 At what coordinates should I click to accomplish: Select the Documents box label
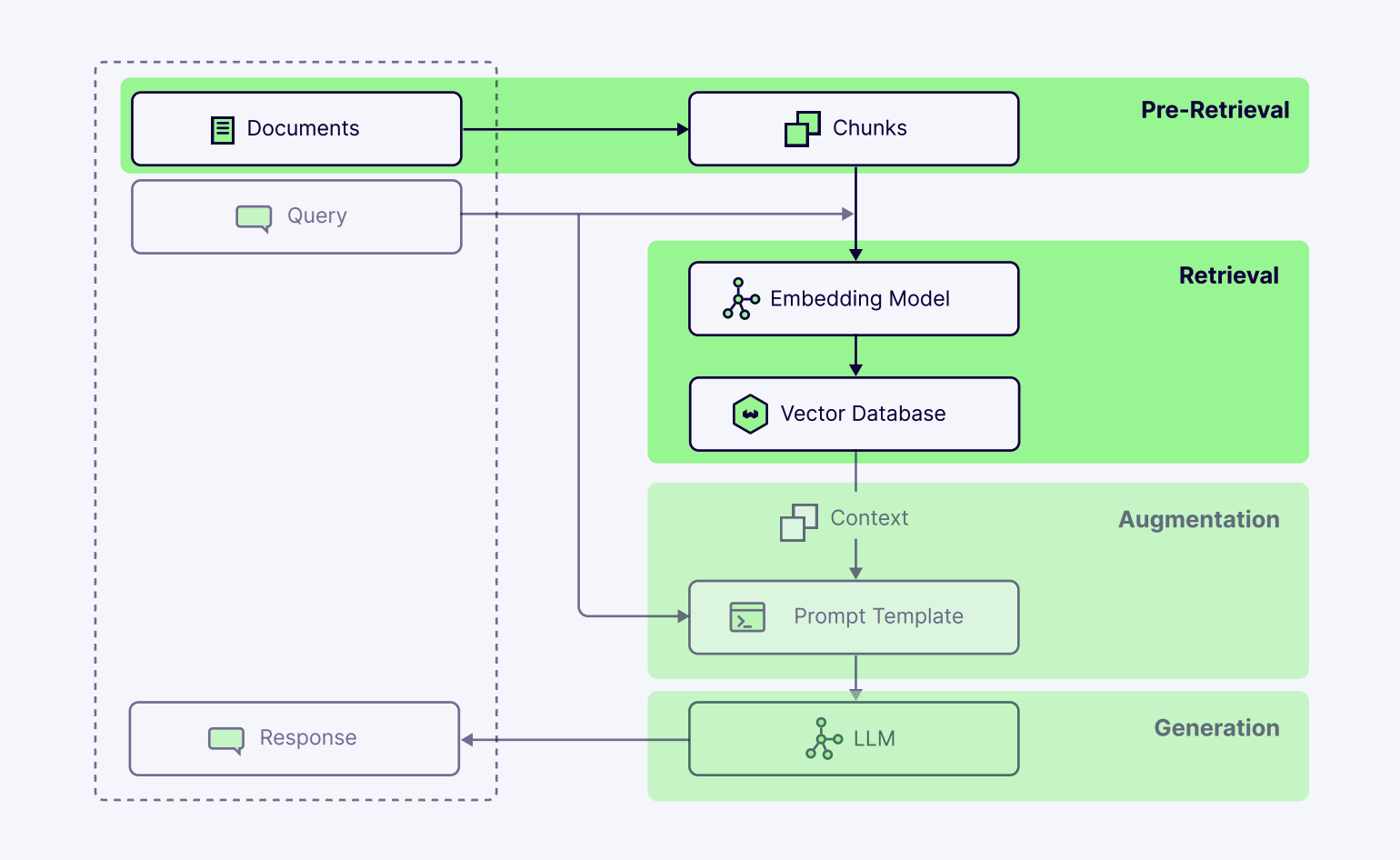tap(303, 129)
